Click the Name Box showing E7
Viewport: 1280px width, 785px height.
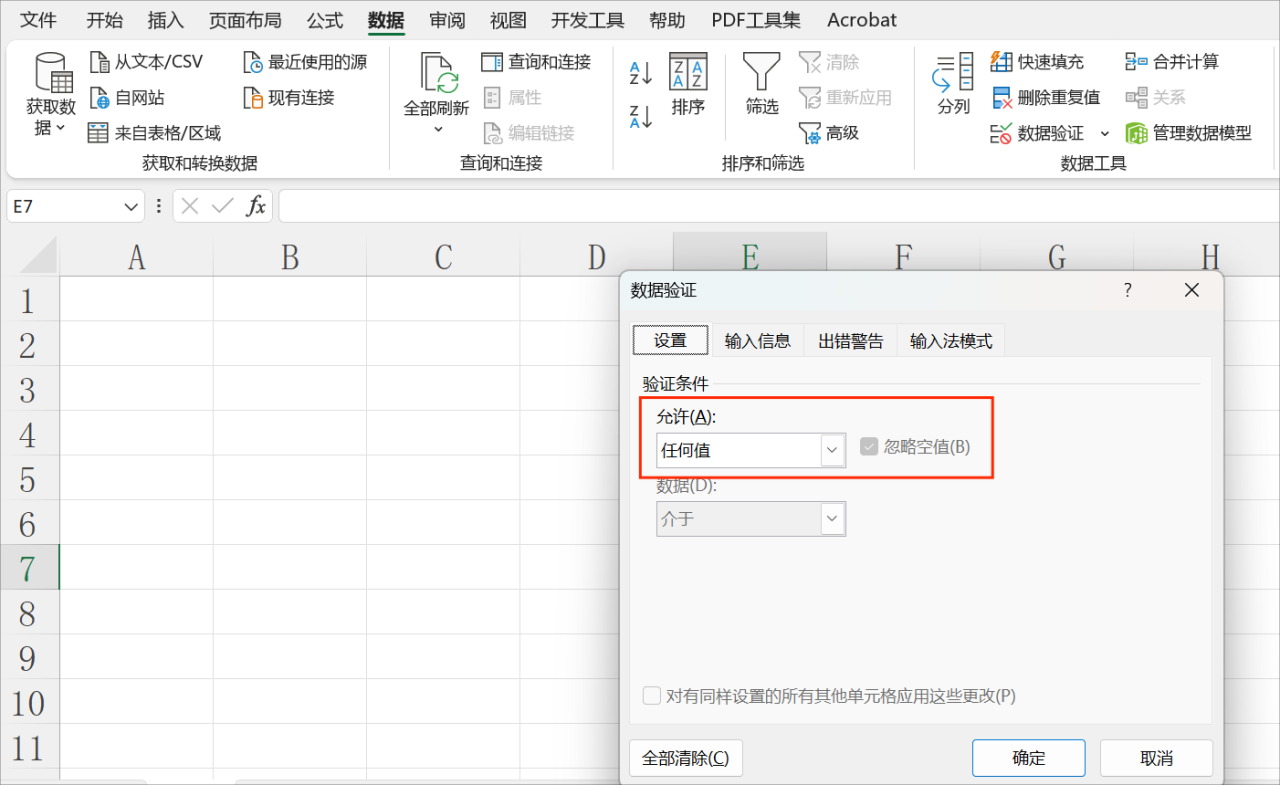coord(65,206)
